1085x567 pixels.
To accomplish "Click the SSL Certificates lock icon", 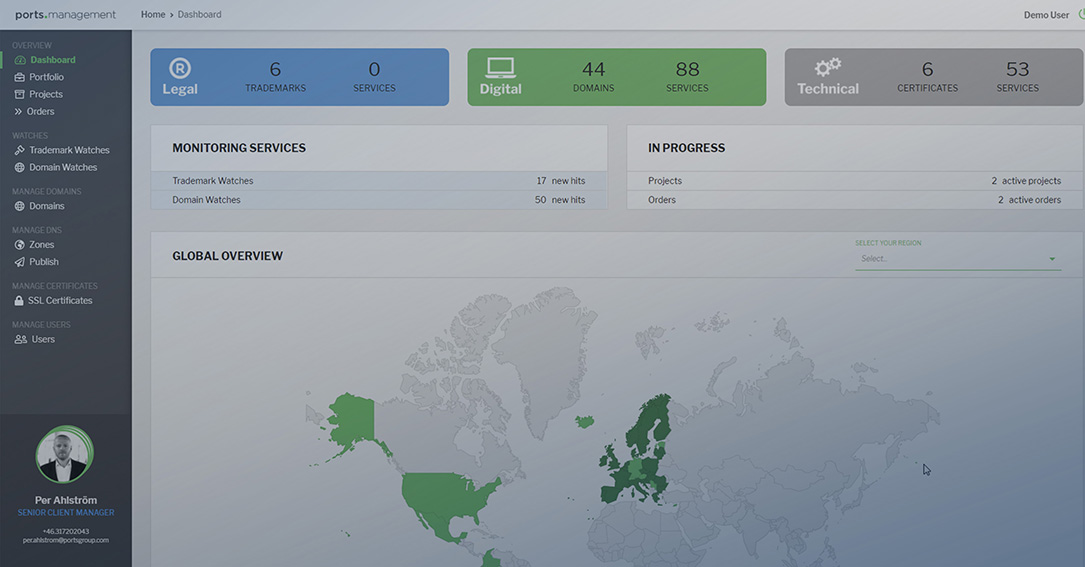I will point(19,300).
